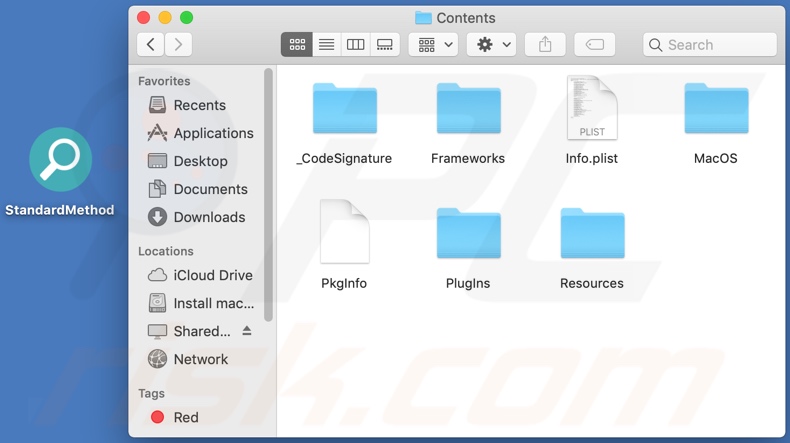Open Applications in the sidebar
Image resolution: width=790 pixels, height=443 pixels.
coord(201,133)
